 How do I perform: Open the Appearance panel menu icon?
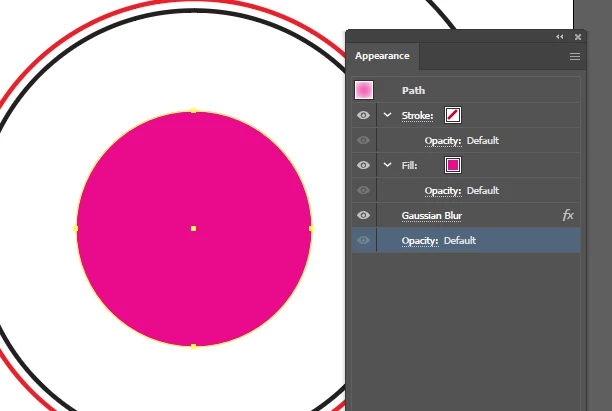point(575,57)
